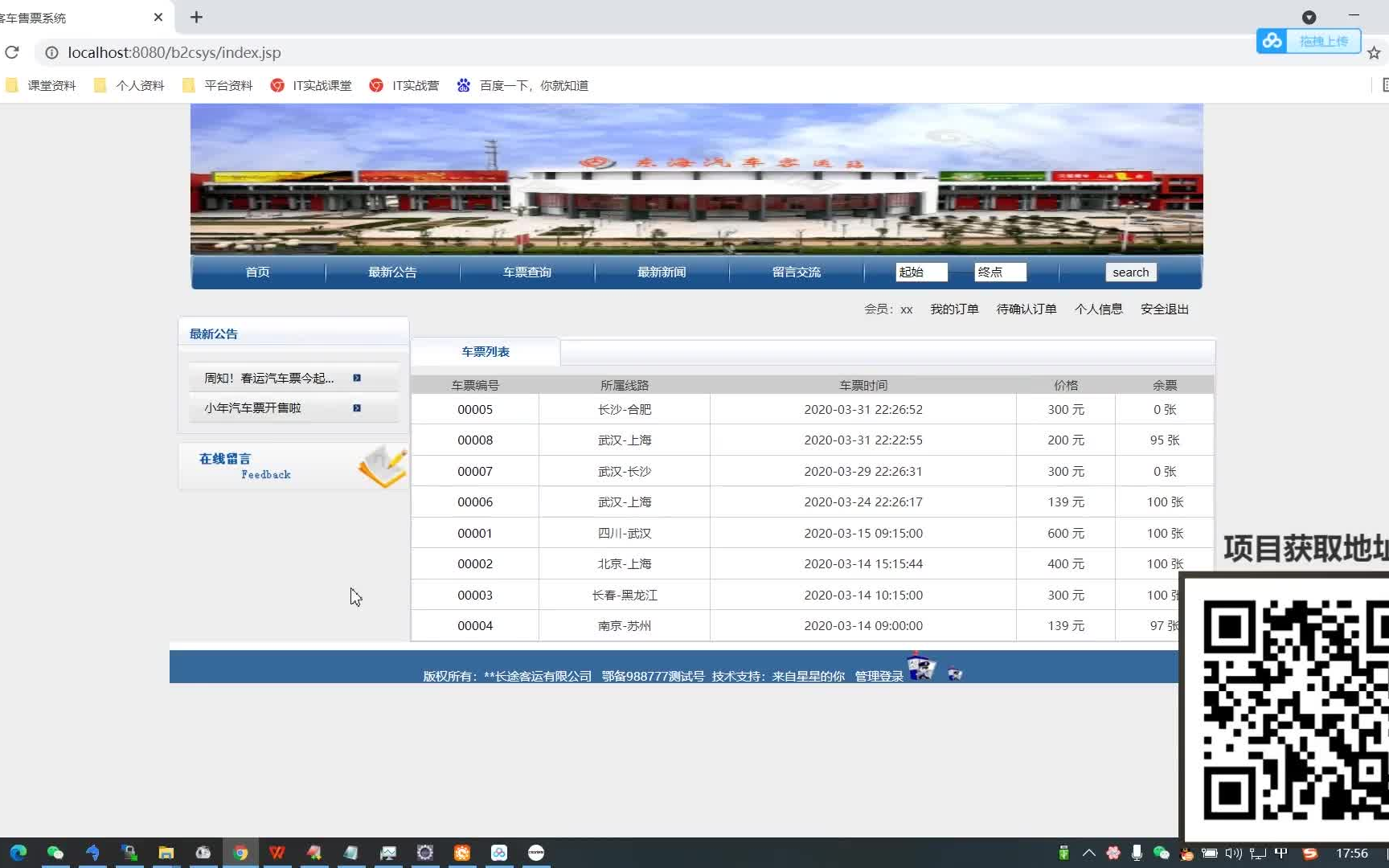
Task: Click ticket time 2020-03-24 22:26:17
Action: pos(863,502)
